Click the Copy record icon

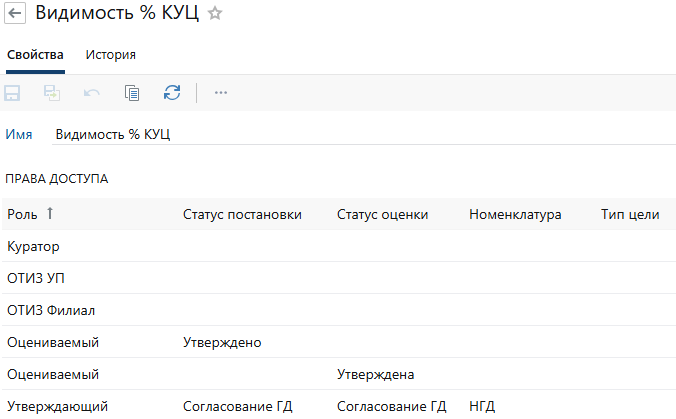[x=132, y=93]
